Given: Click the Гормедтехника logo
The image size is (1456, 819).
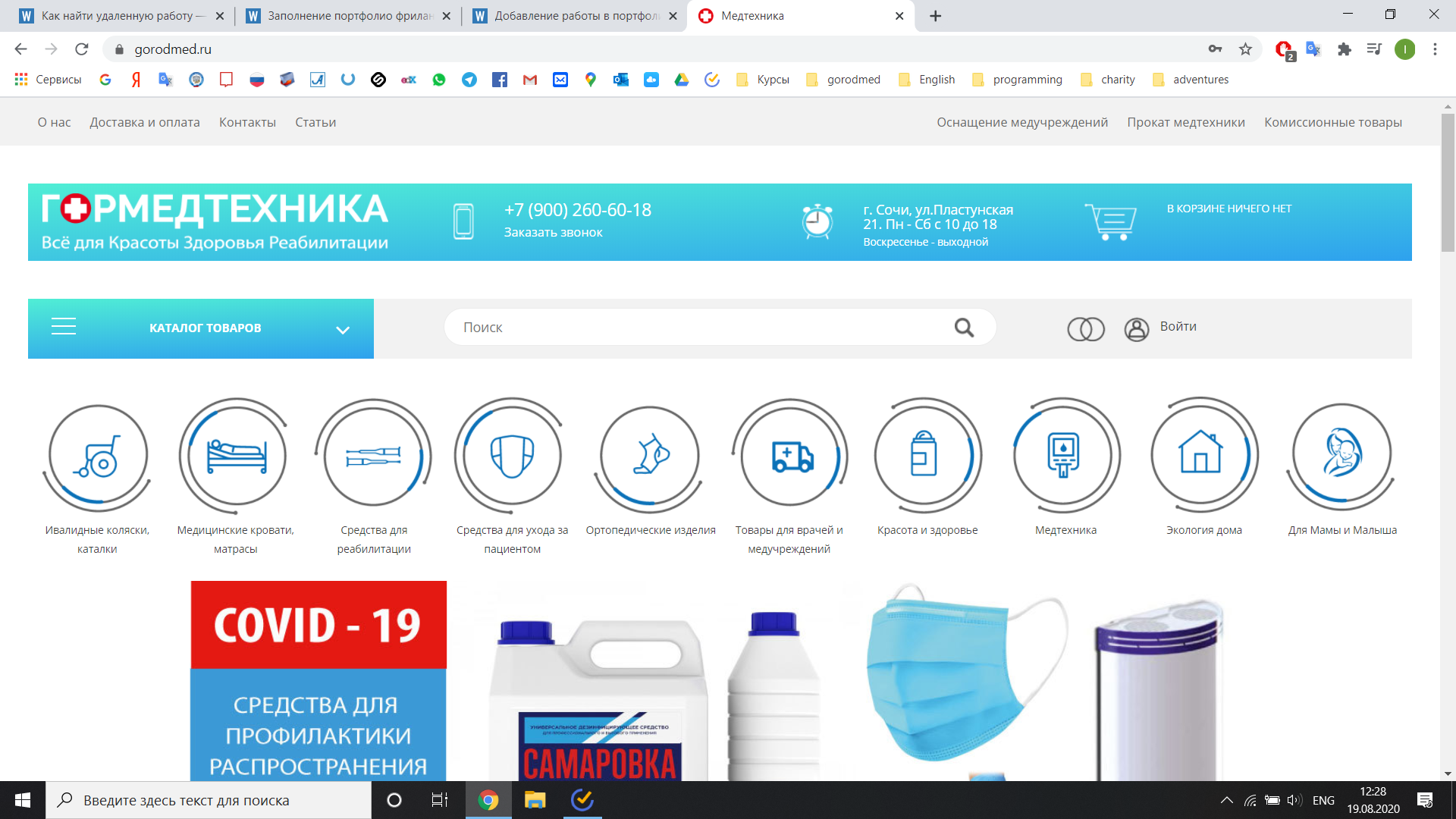Looking at the screenshot, I should (x=215, y=221).
